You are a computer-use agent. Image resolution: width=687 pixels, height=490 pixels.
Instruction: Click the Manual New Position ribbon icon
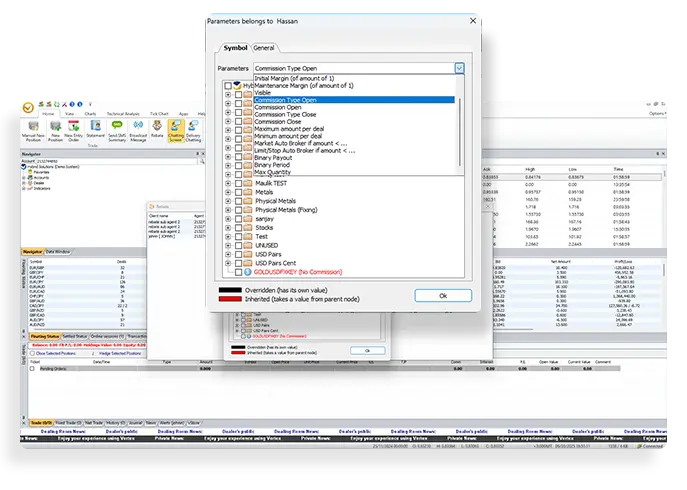click(x=33, y=131)
